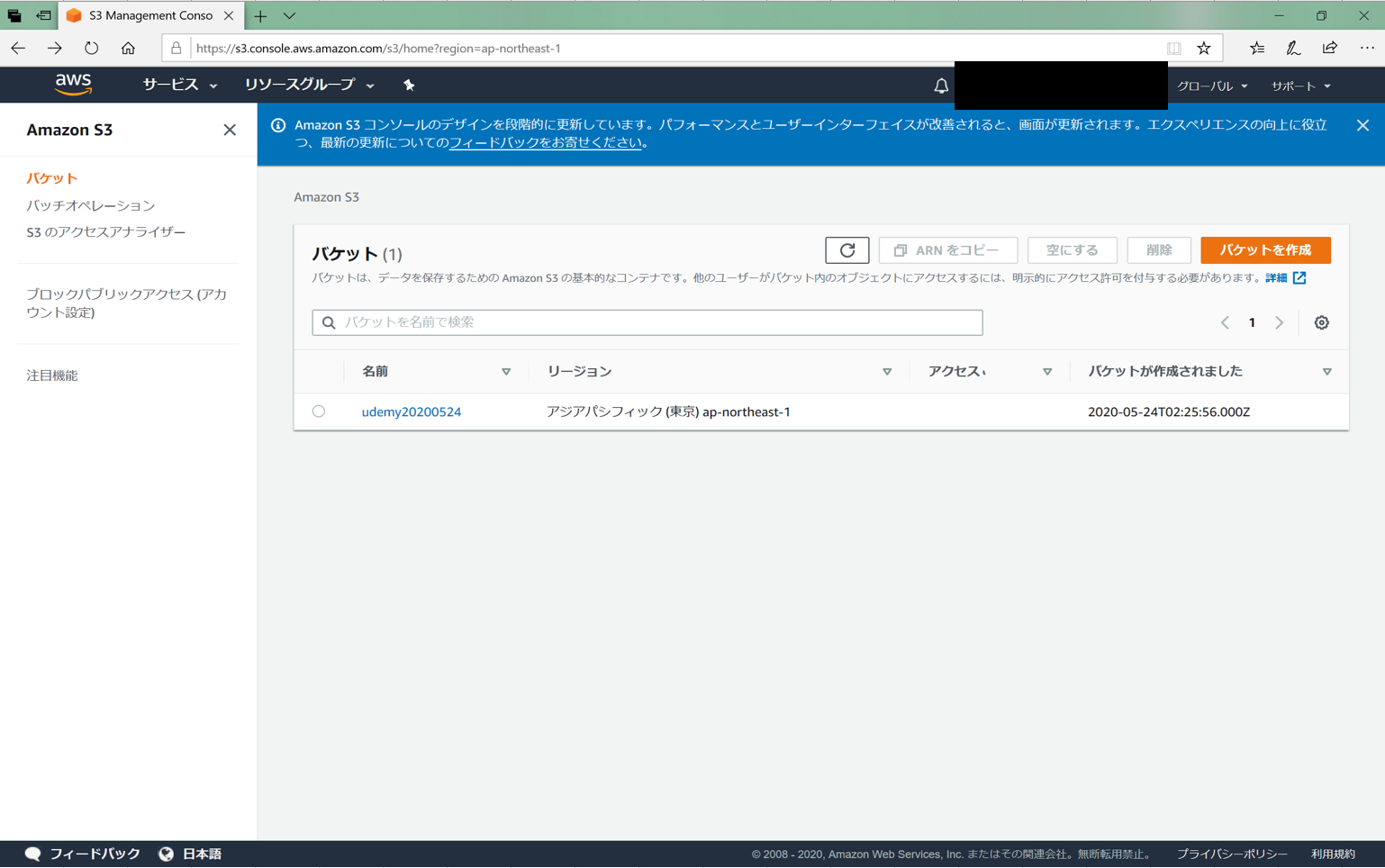Open the notifications bell icon
Screen dimensions: 1385x868
(940, 86)
